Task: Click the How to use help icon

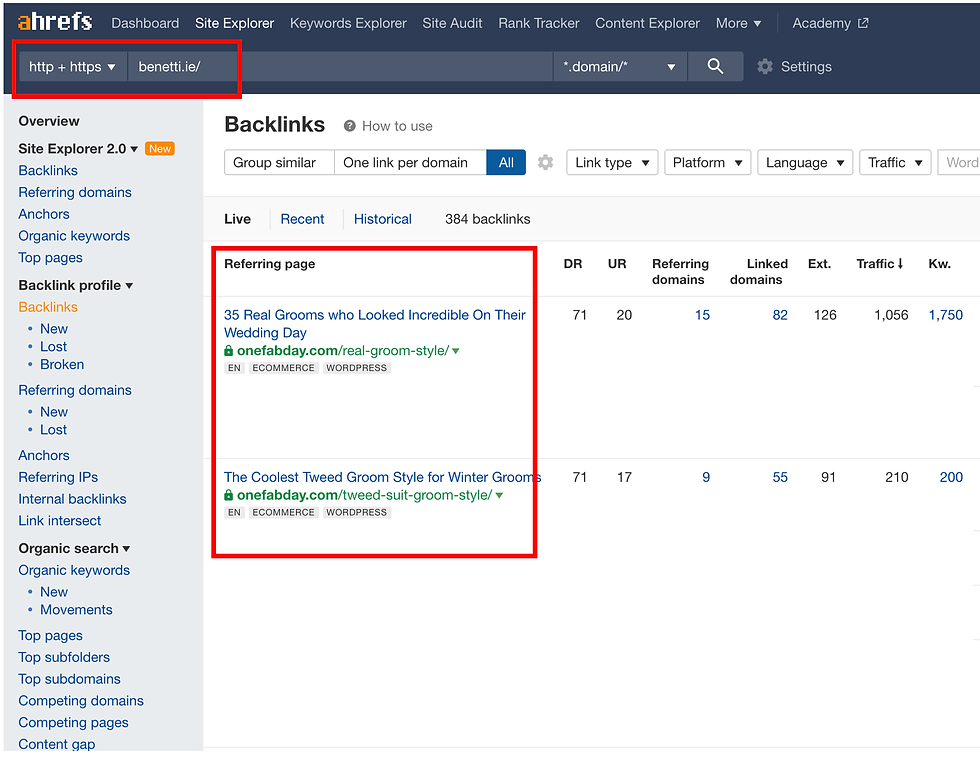Action: click(x=349, y=126)
